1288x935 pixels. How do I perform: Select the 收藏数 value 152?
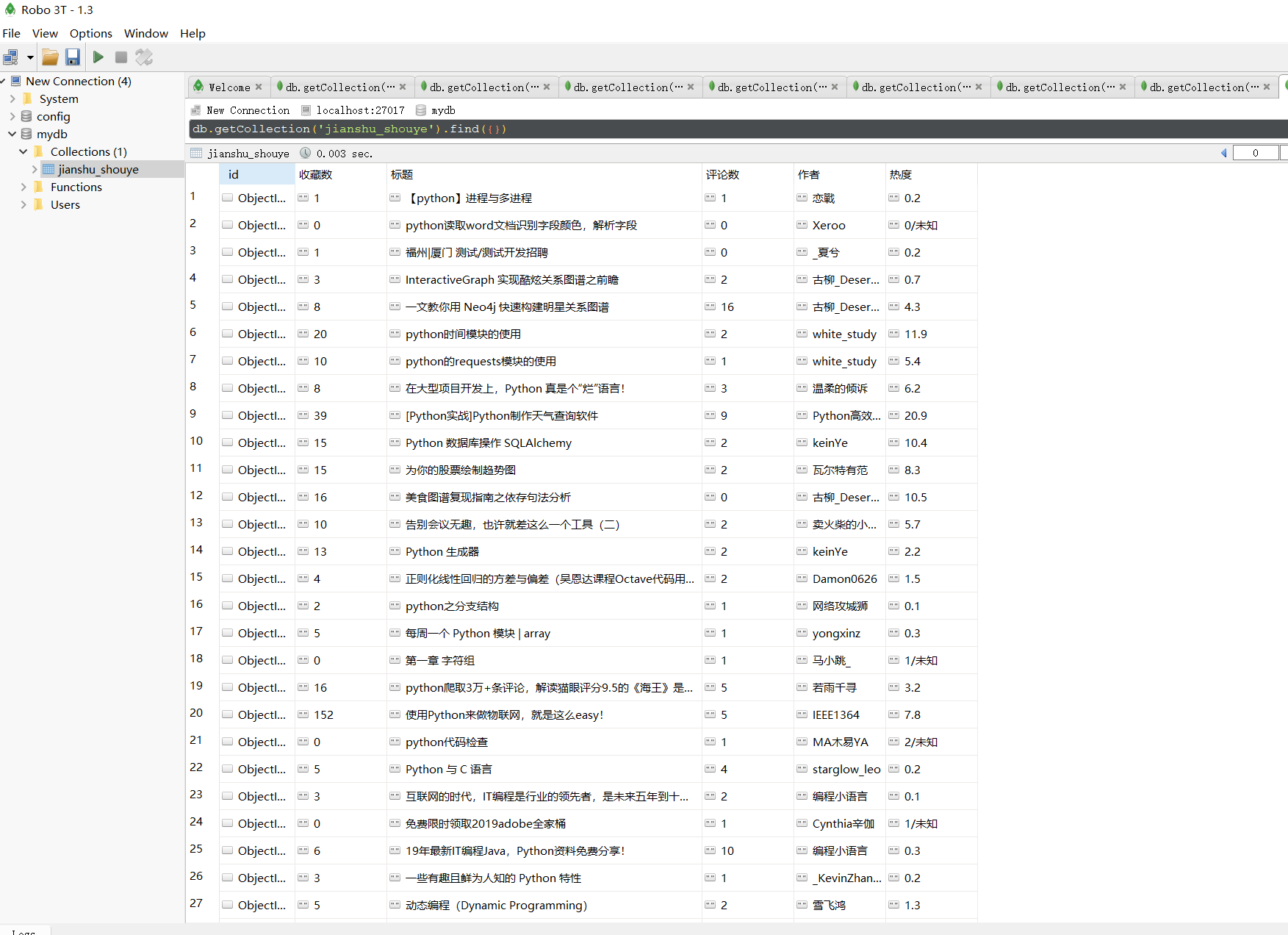coord(340,715)
